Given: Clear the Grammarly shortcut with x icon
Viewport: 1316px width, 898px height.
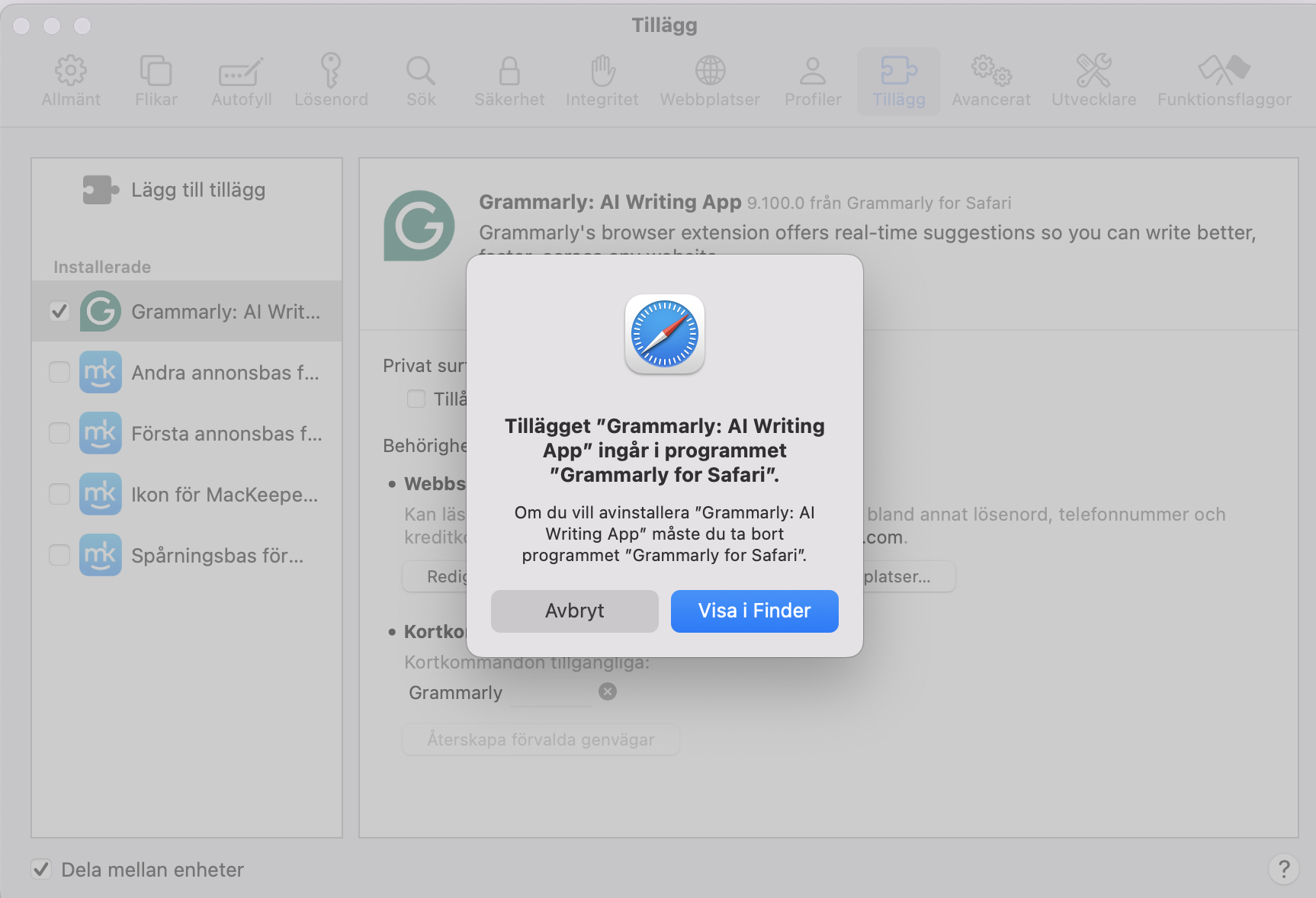Looking at the screenshot, I should 608,691.
